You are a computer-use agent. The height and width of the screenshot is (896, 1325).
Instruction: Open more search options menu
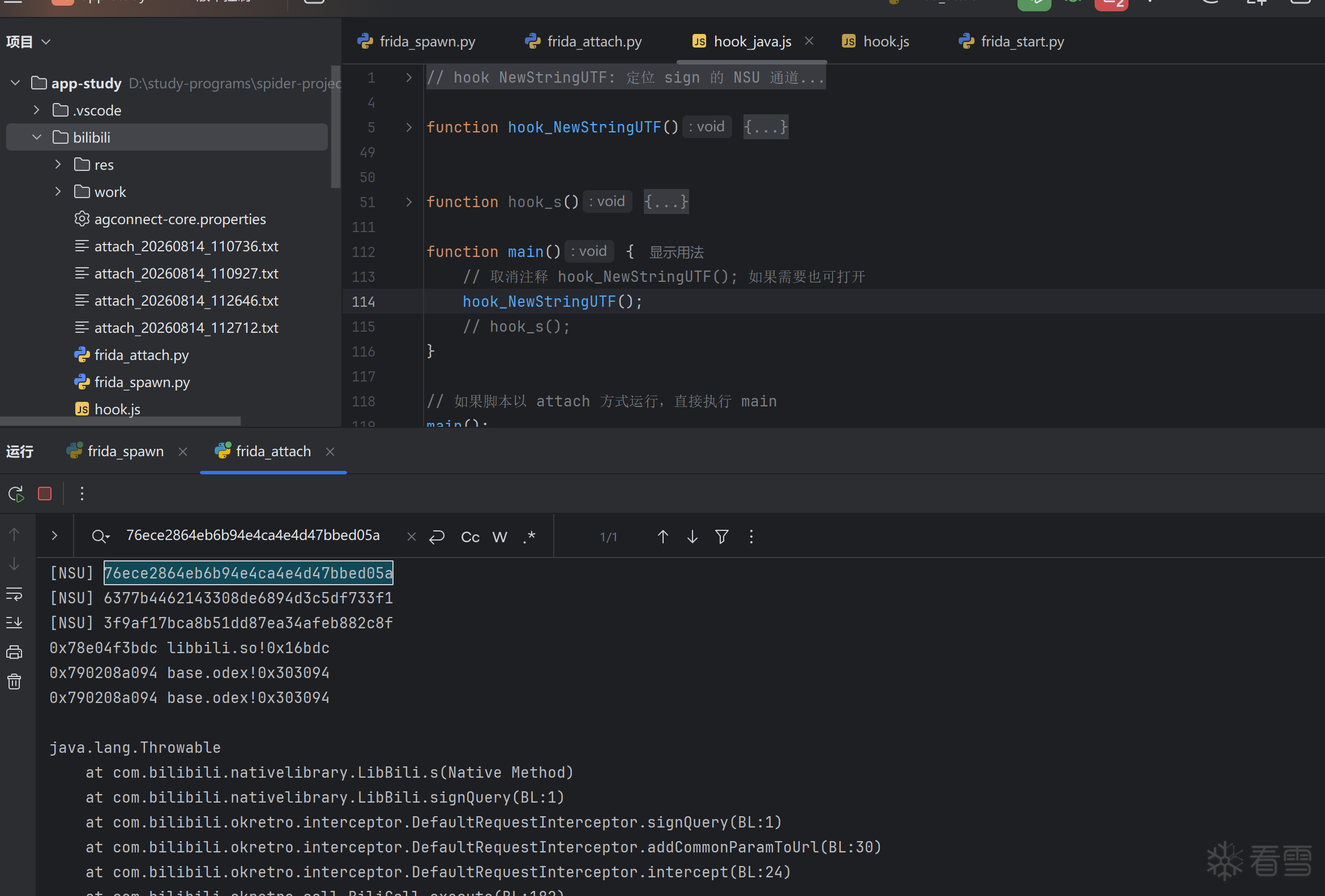pyautogui.click(x=751, y=537)
